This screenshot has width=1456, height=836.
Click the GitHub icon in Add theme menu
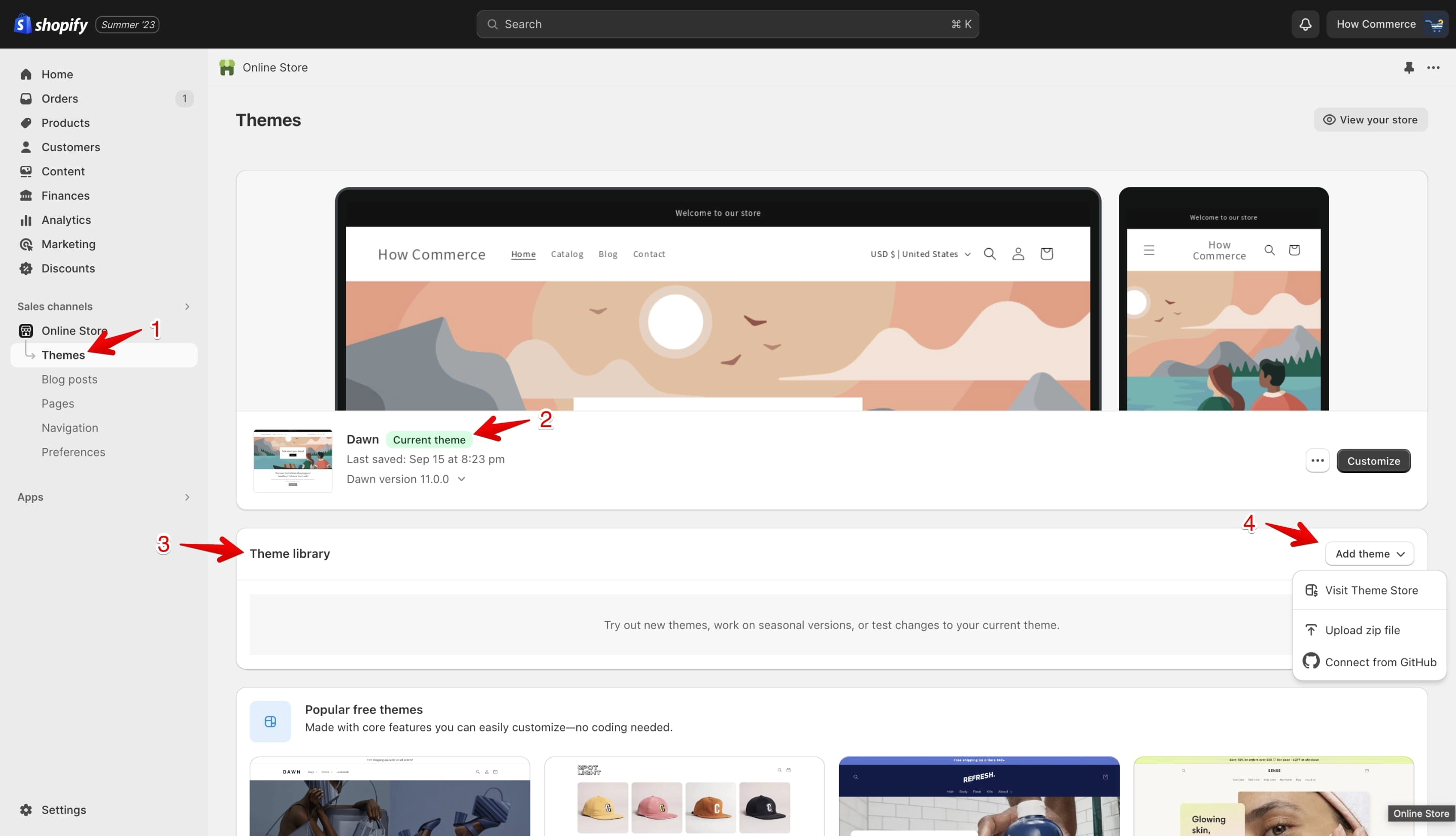pos(1311,661)
